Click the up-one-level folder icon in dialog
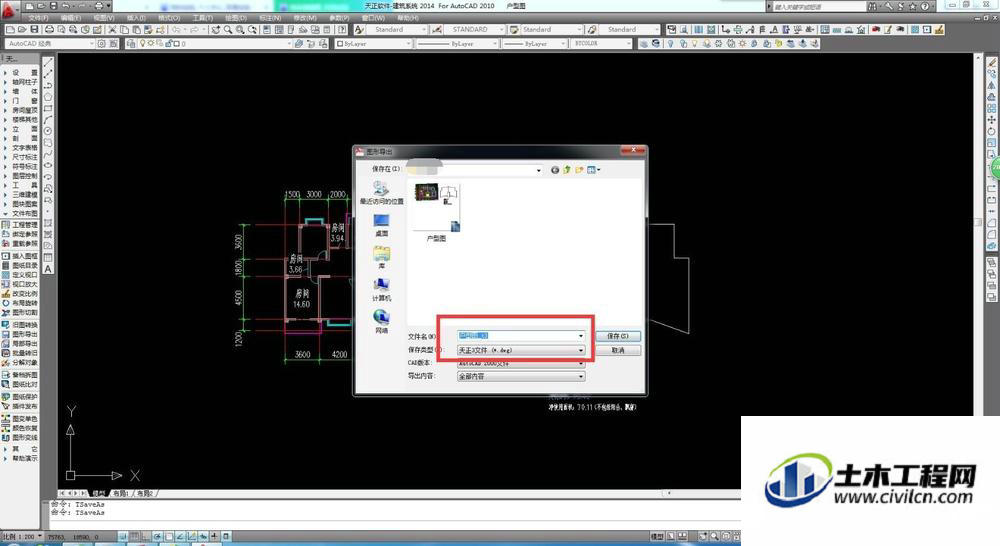This screenshot has width=1000, height=546. coord(567,170)
